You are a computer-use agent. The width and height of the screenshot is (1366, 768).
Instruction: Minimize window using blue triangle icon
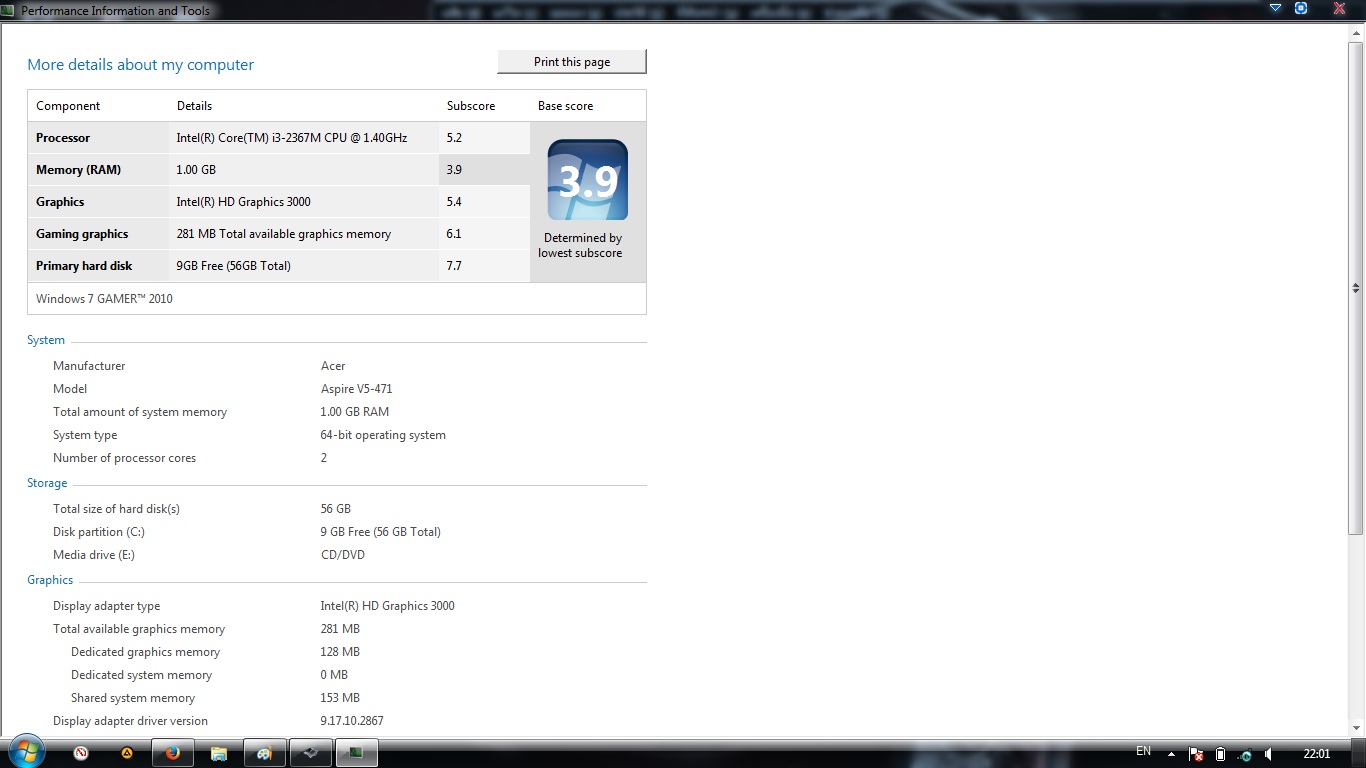coord(1275,8)
